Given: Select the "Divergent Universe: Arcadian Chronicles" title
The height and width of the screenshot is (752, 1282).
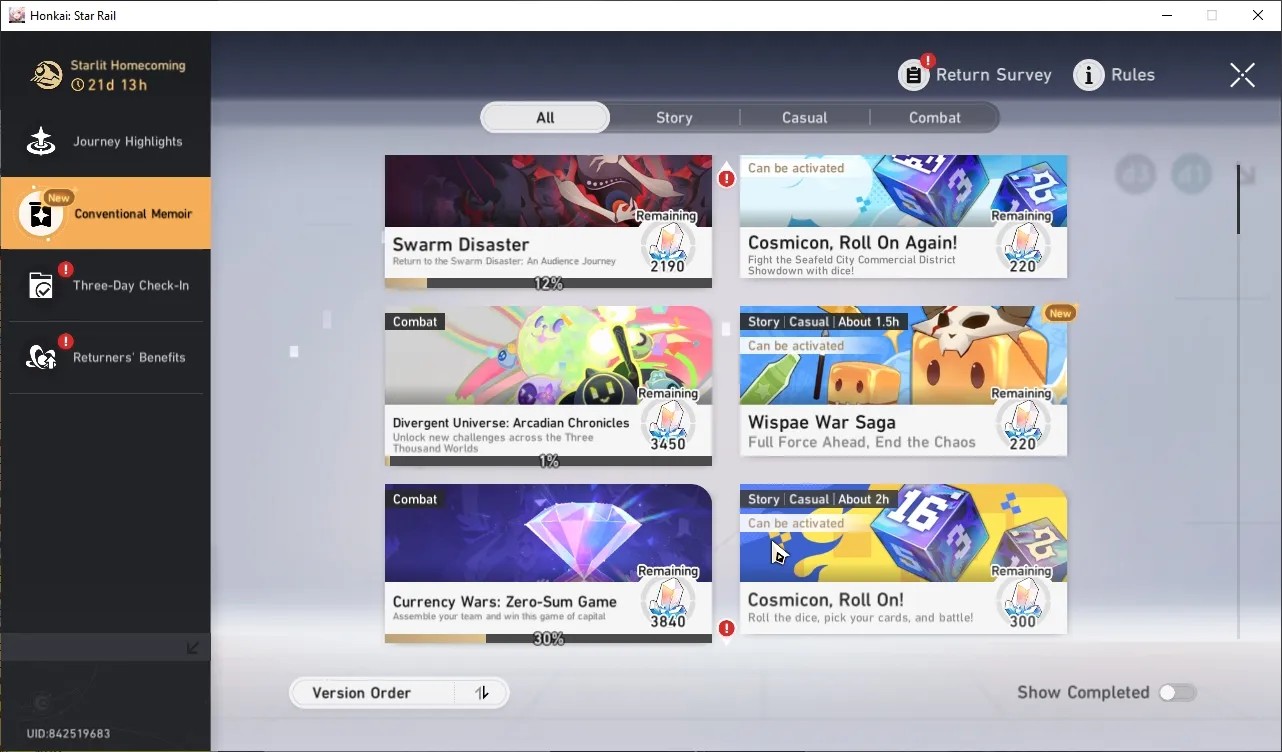Looking at the screenshot, I should [x=511, y=423].
